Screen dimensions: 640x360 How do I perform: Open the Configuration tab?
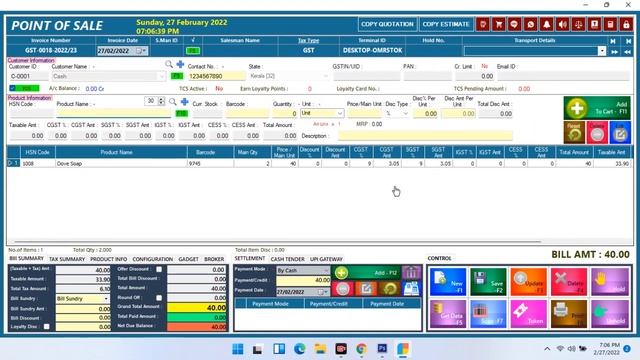(x=153, y=259)
